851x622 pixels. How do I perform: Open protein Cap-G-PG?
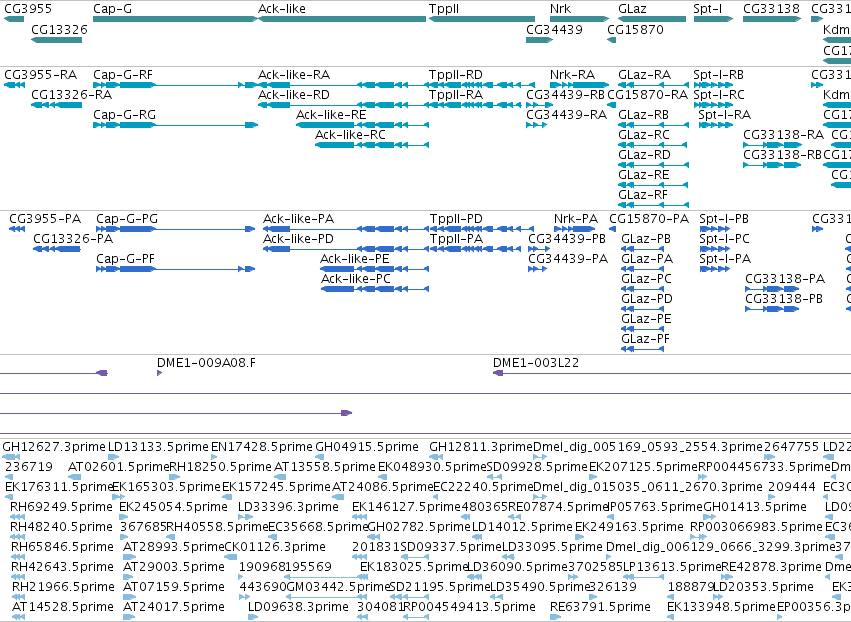click(x=127, y=219)
